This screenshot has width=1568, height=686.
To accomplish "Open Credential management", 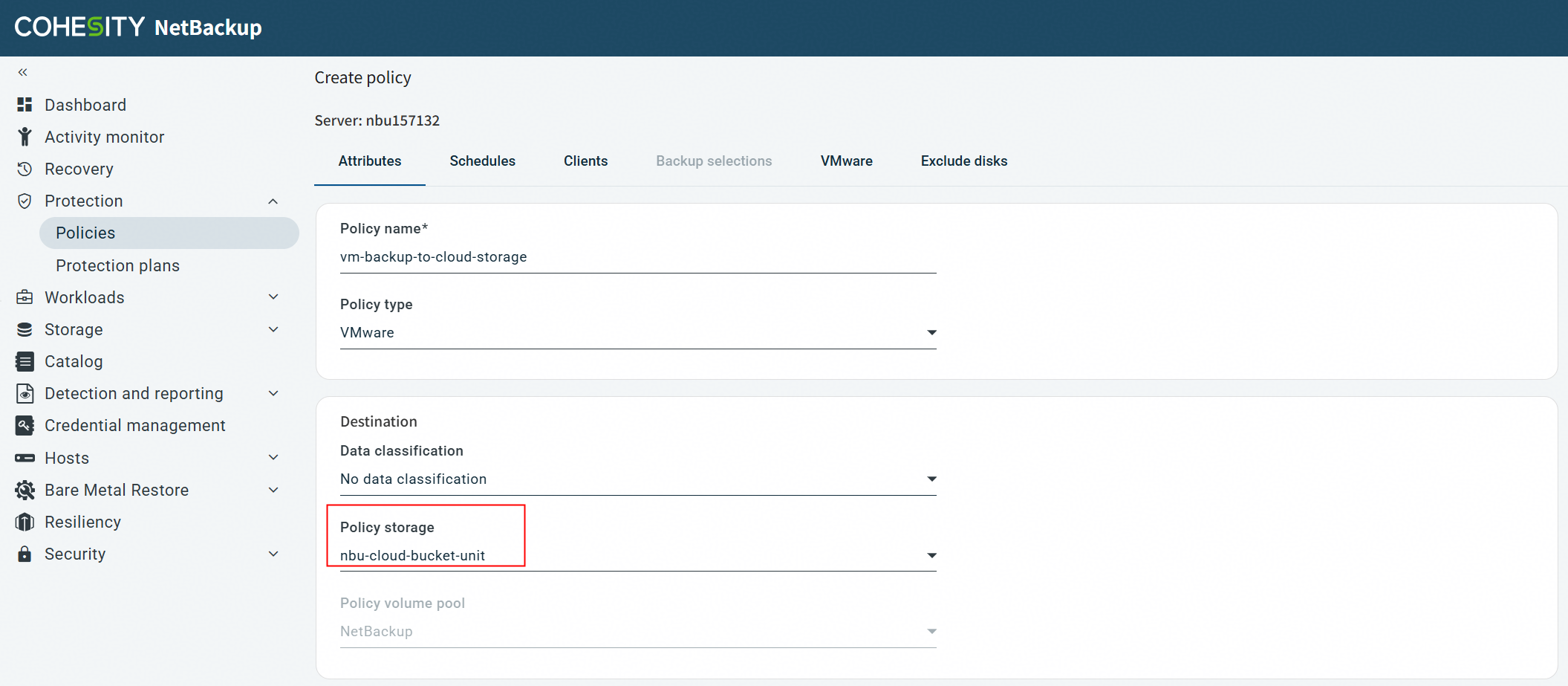I will click(135, 425).
